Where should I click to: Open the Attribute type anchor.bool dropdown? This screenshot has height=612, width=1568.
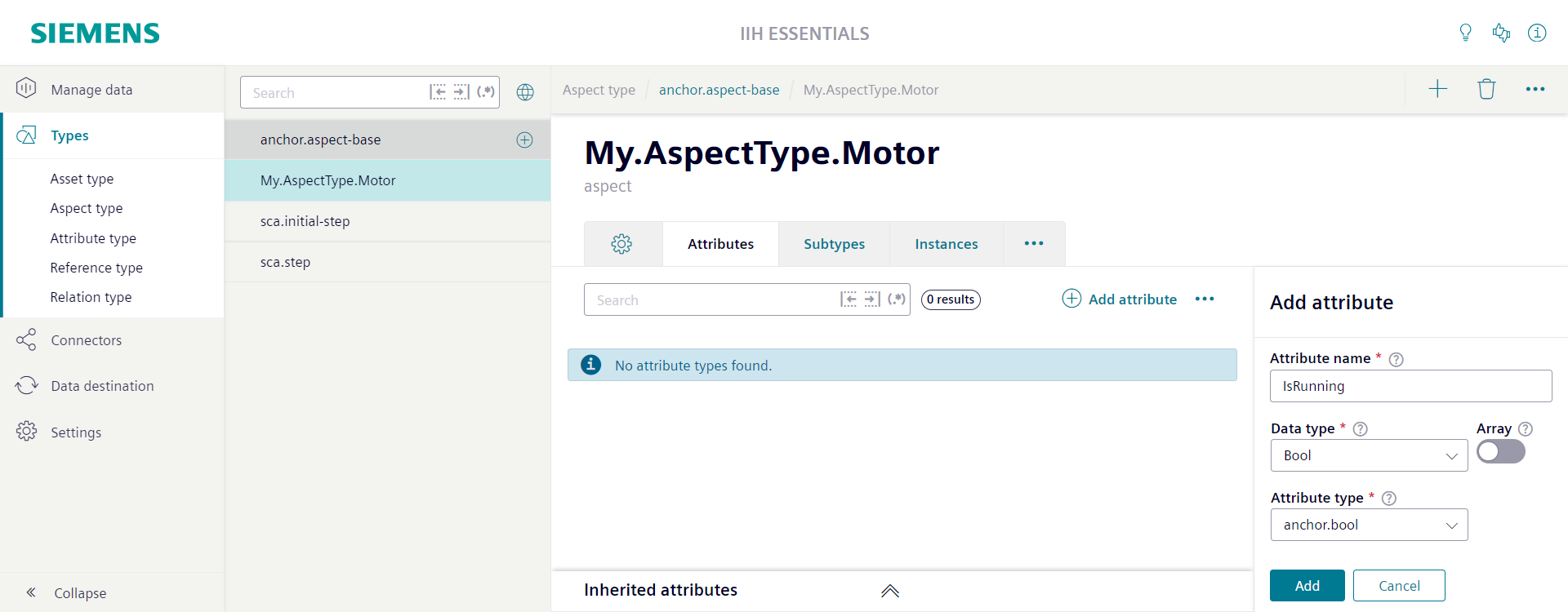tap(1369, 525)
